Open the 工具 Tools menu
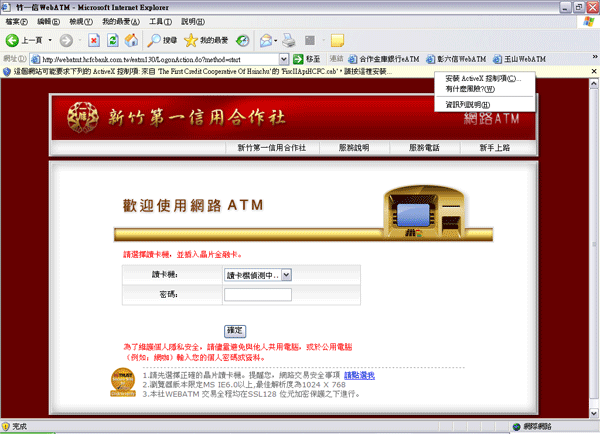Viewport: 600px width, 434px height. click(160, 22)
